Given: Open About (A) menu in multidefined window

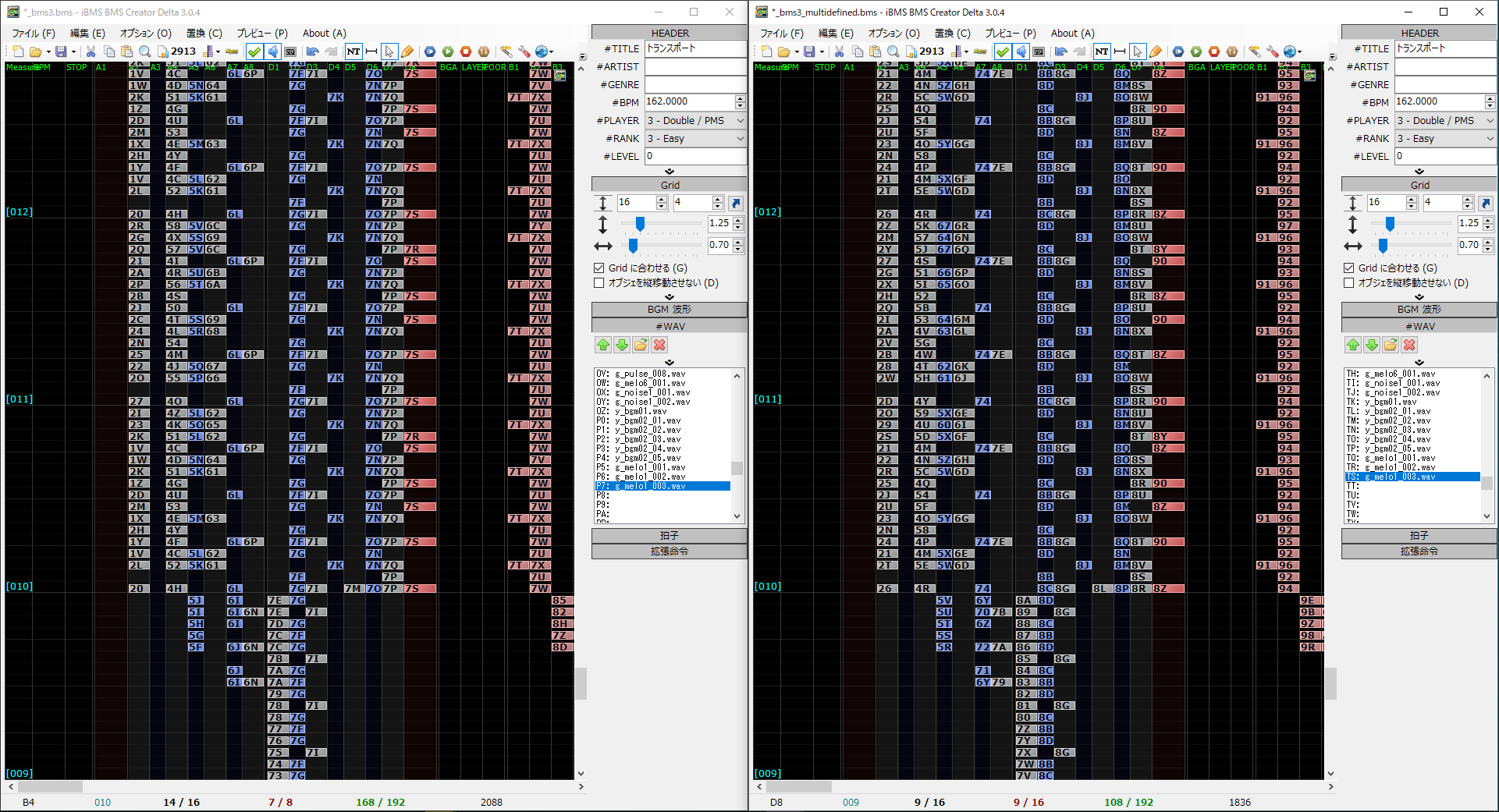Looking at the screenshot, I should [x=1073, y=34].
